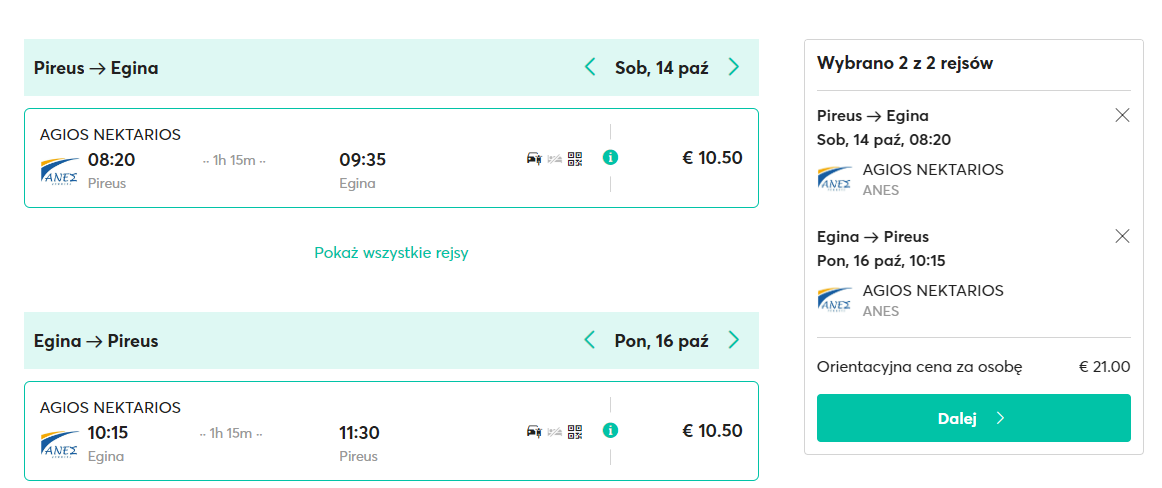Remove Pireus → Egina trip from selection
Image resolution: width=1162 pixels, height=488 pixels.
pos(1122,115)
